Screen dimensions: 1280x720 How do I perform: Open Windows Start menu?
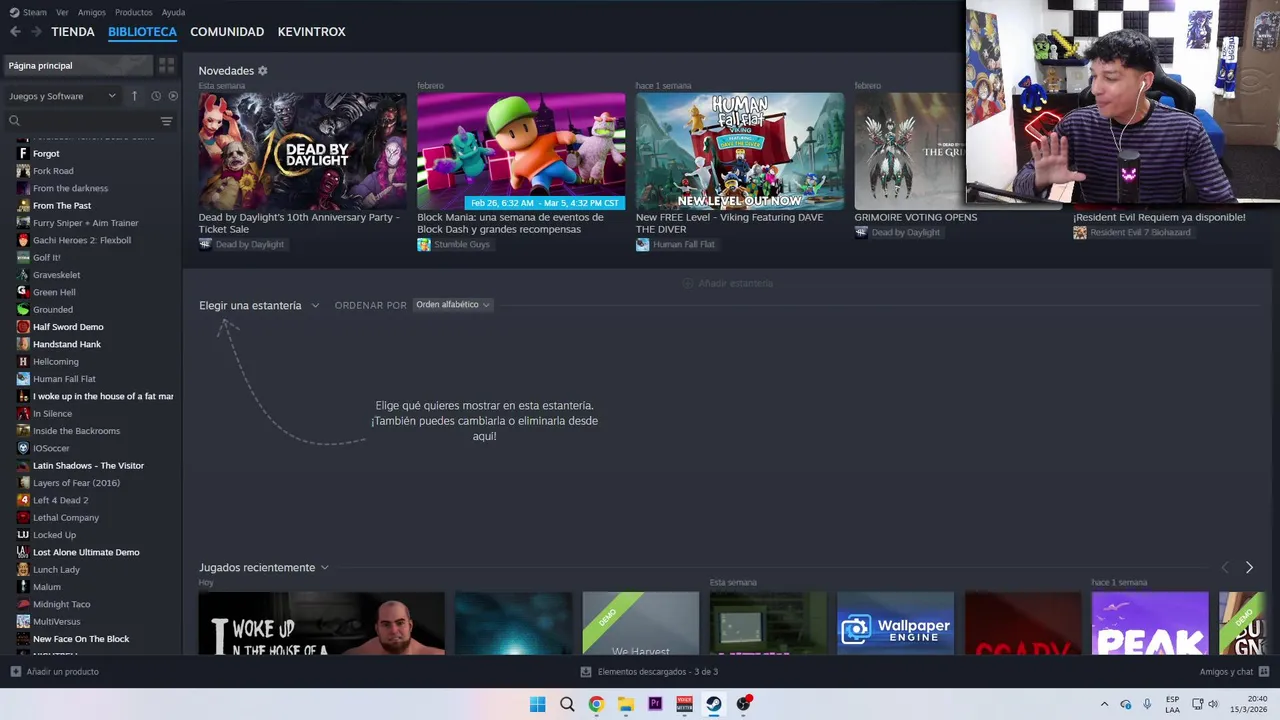538,704
